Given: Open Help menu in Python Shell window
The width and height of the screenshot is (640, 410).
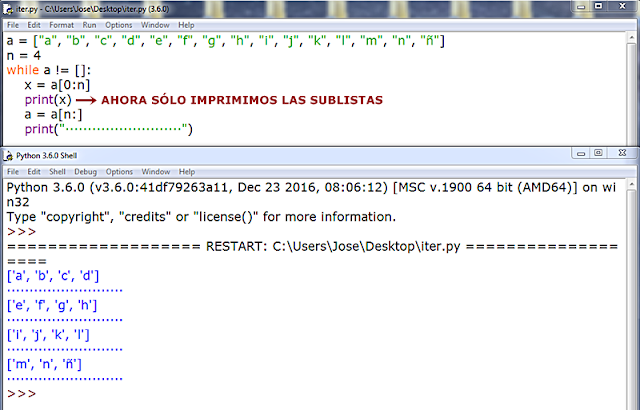Looking at the screenshot, I should tap(187, 171).
